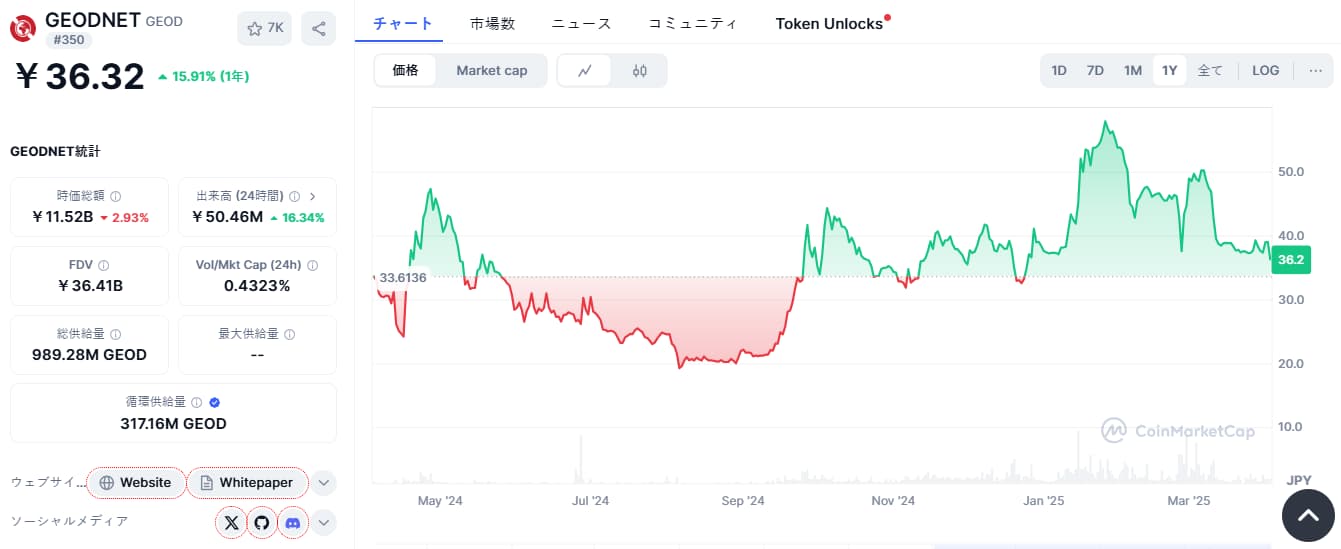Screen dimensions: 1341x549
Task: Open the X (Twitter) social link
Action: tap(232, 522)
